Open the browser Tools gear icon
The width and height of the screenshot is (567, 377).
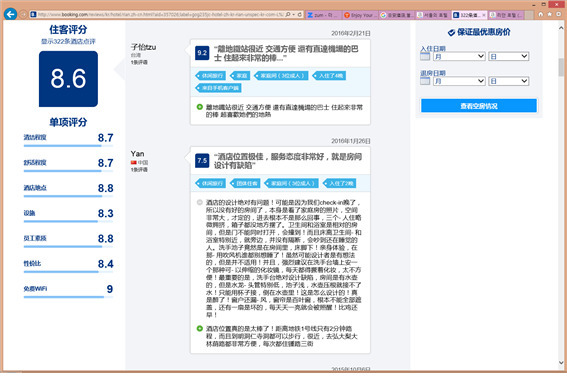click(558, 14)
